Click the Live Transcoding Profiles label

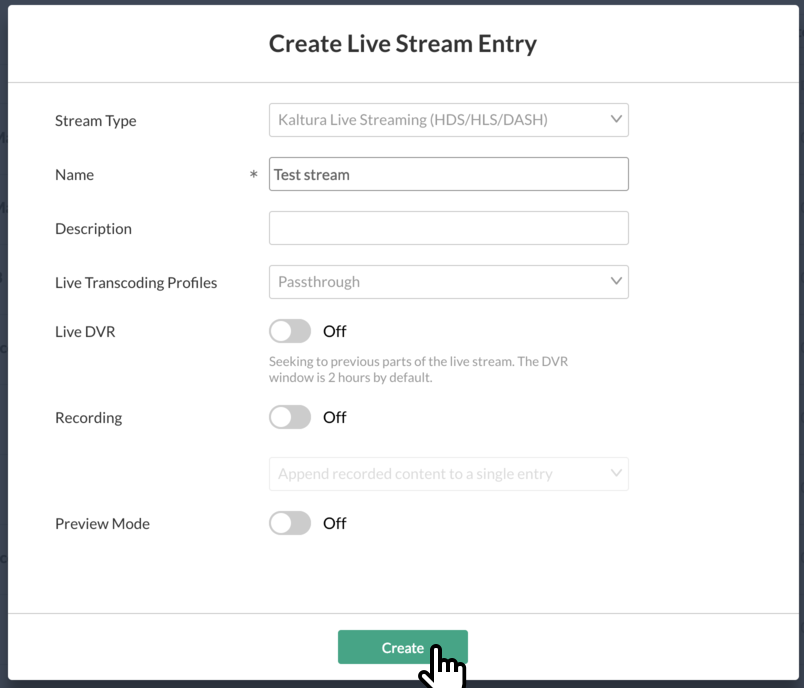coord(136,282)
